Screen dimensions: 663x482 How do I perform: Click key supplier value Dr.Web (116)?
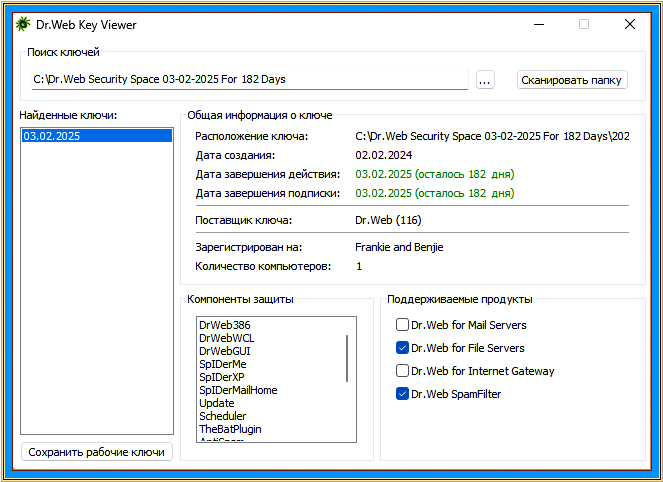tap(388, 220)
